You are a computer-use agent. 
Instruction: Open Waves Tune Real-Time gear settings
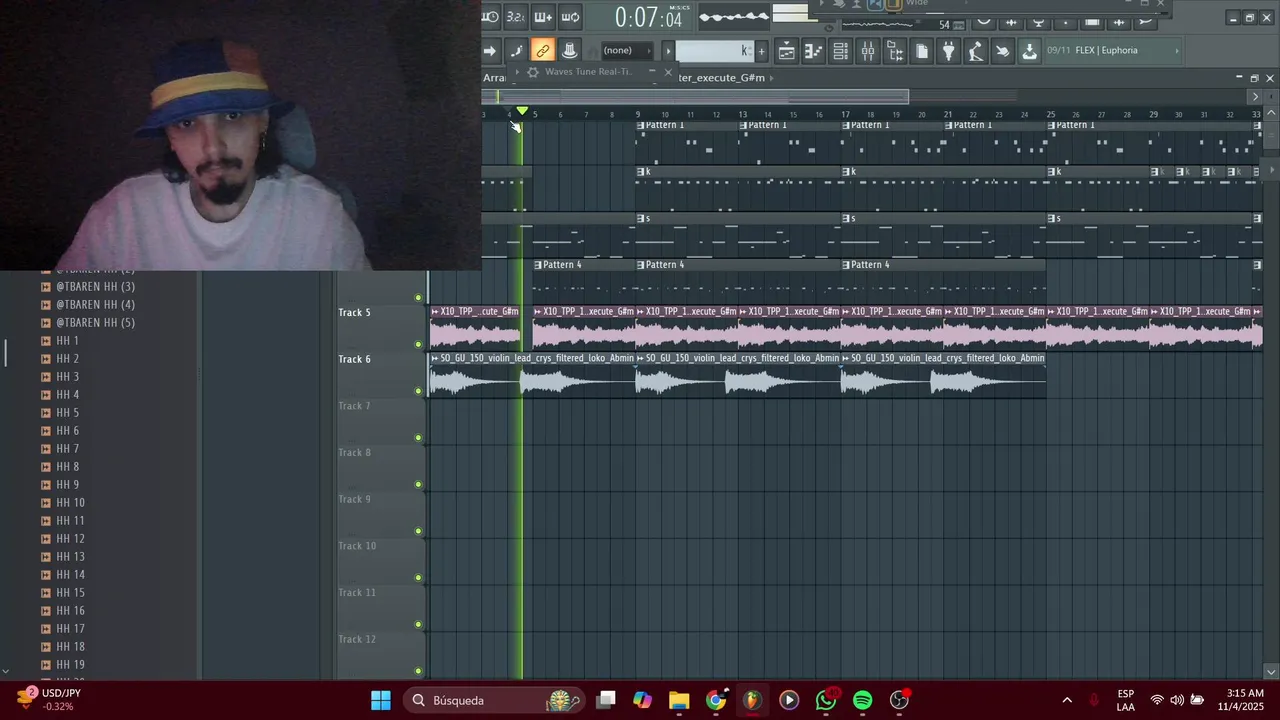coord(533,72)
